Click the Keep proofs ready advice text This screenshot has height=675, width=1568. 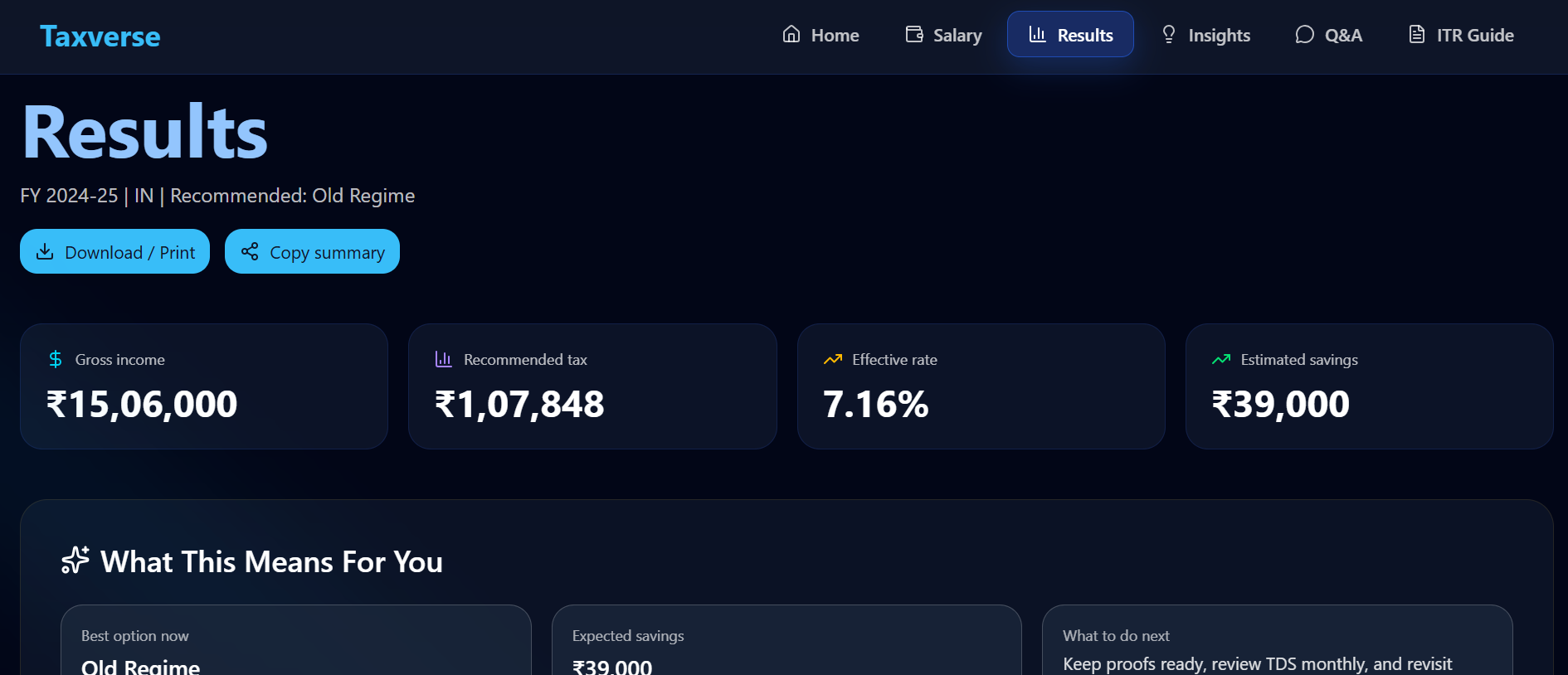pos(1258,664)
